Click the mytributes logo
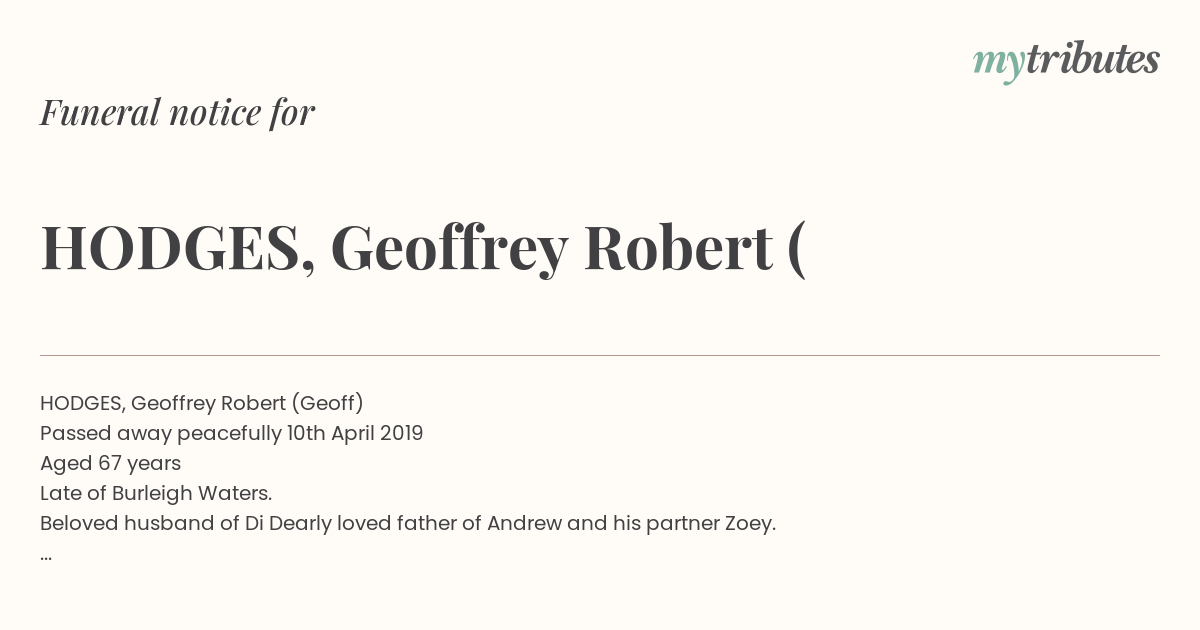This screenshot has width=1200, height=630. pyautogui.click(x=1066, y=61)
